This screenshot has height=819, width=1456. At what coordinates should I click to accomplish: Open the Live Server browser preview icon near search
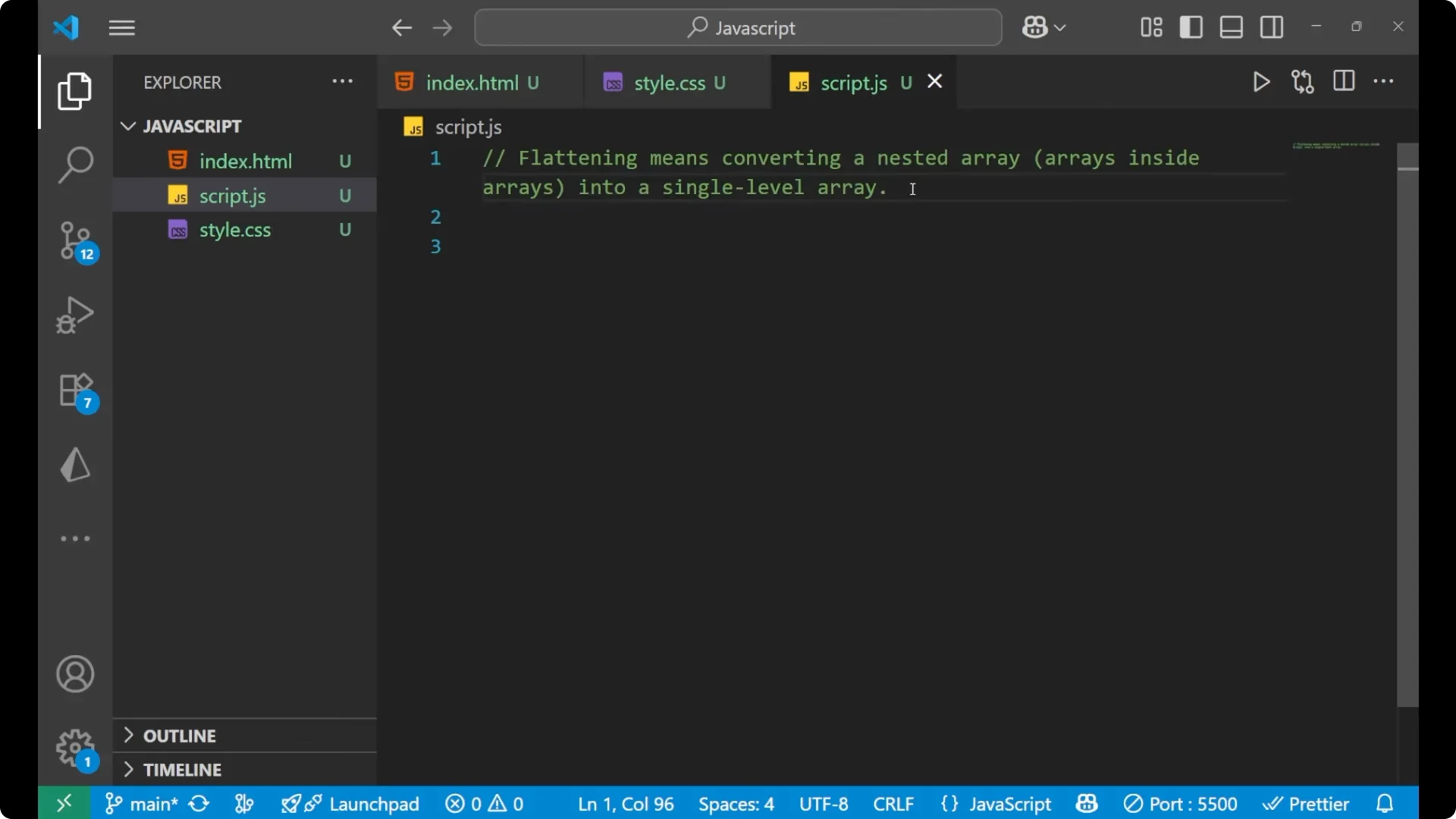click(x=1036, y=27)
